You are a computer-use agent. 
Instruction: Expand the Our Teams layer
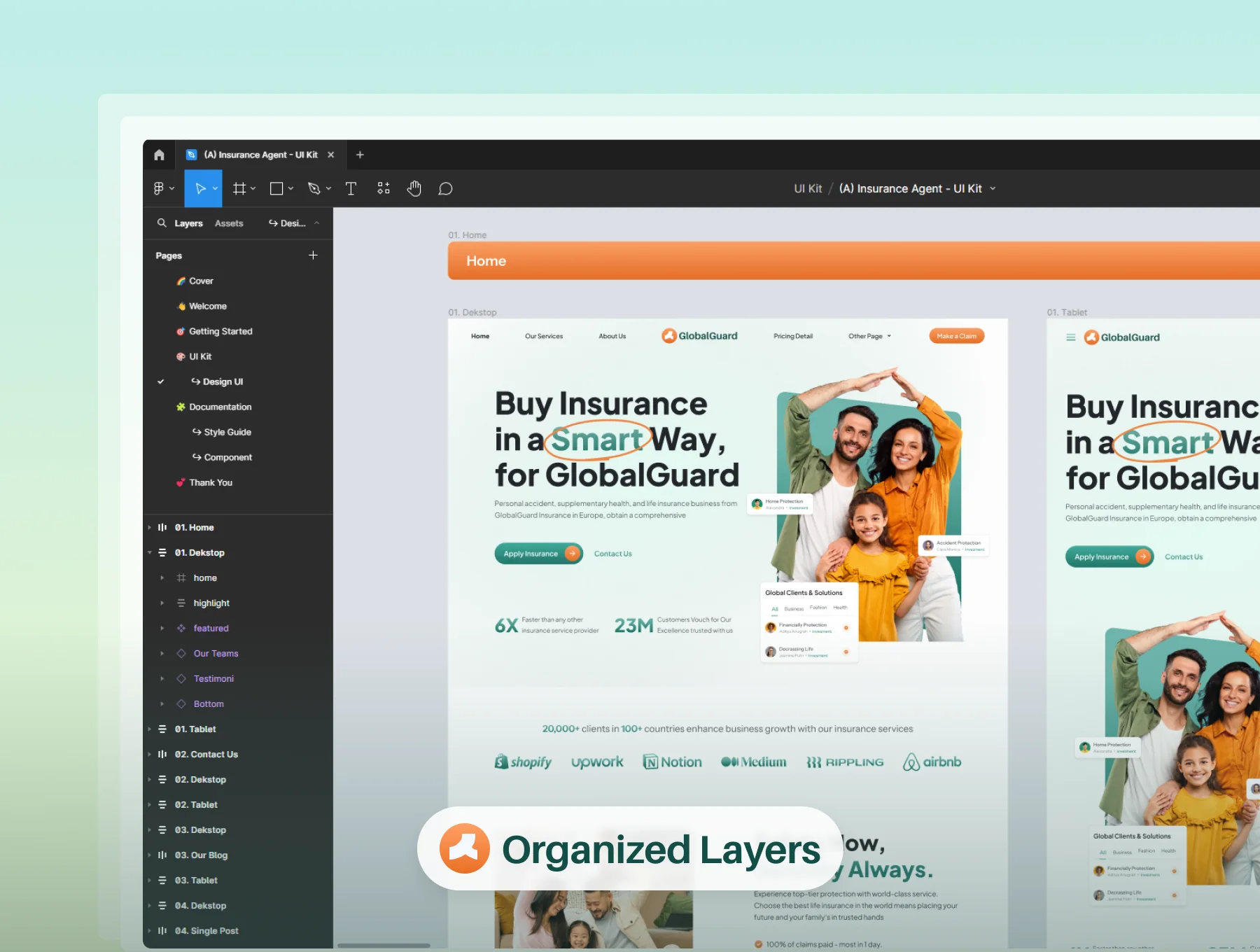tap(162, 653)
